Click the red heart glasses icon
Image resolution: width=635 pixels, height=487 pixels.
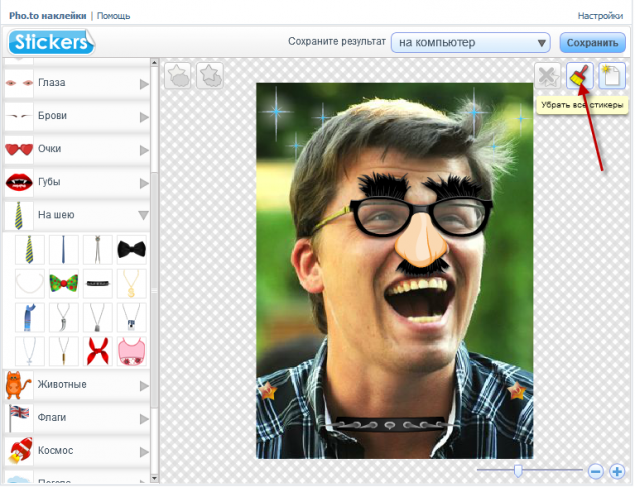tap(19, 149)
